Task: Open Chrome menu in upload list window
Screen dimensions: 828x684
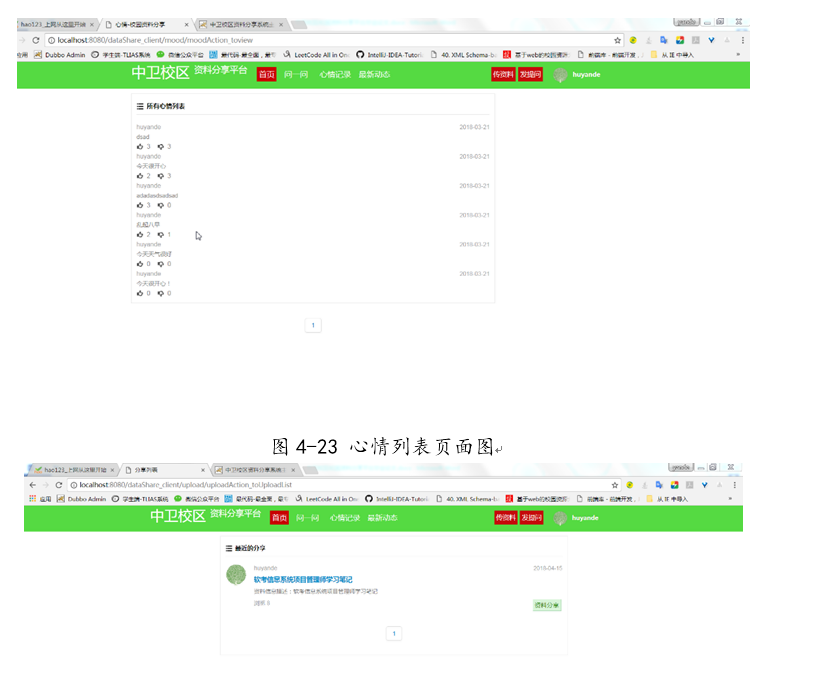Action: tap(735, 485)
